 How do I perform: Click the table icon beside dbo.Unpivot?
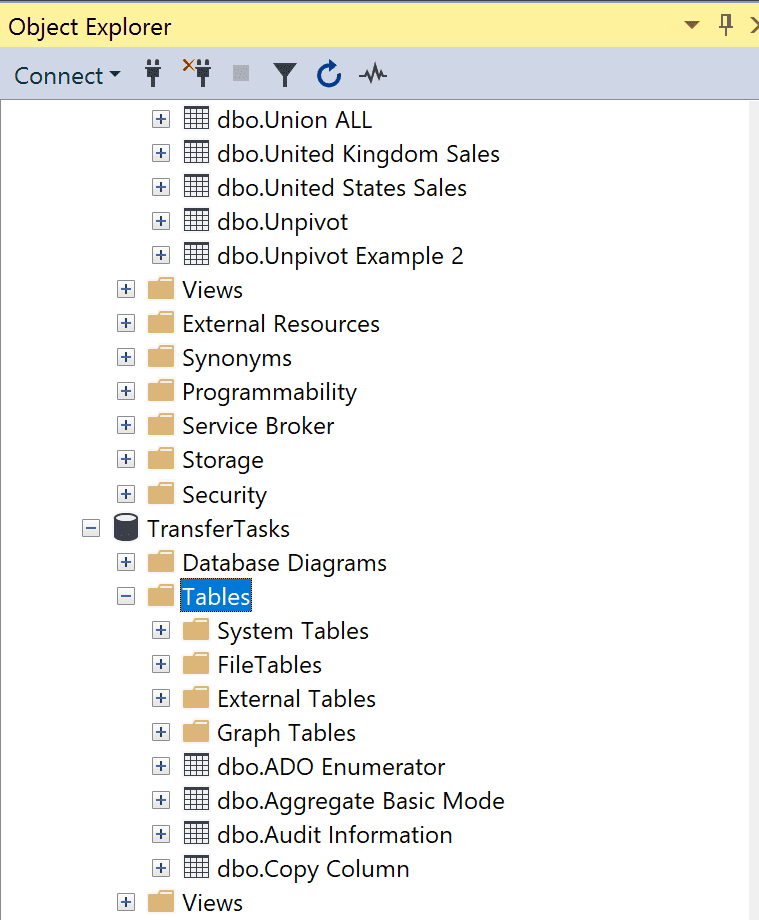point(196,221)
